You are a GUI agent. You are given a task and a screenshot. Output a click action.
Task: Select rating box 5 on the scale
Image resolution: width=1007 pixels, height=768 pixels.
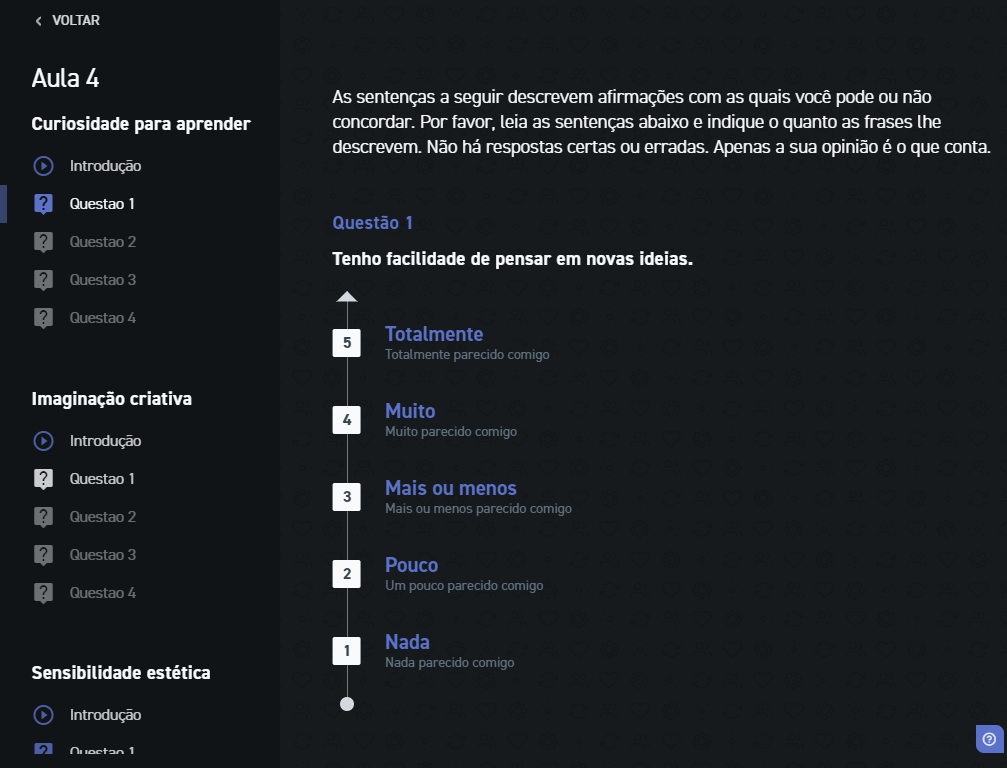click(347, 343)
